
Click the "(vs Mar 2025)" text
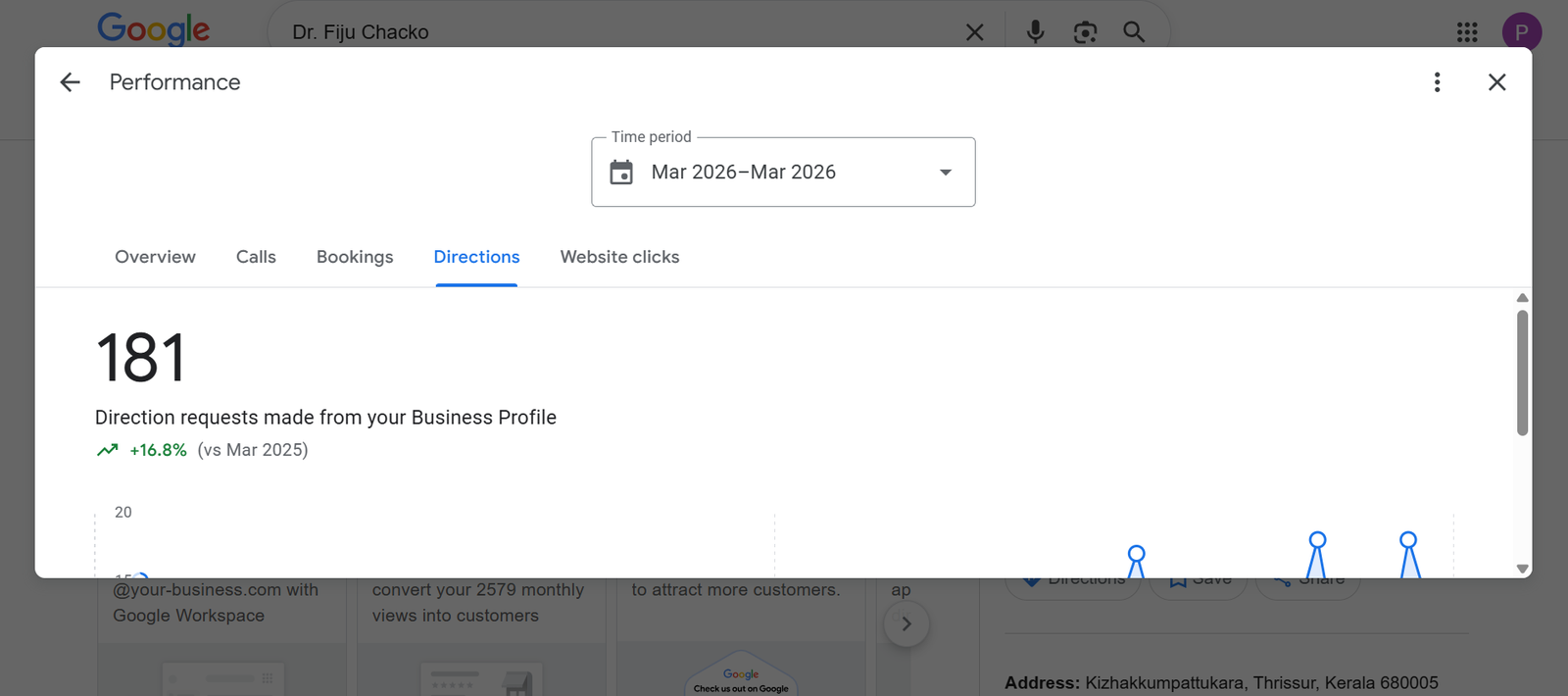253,450
